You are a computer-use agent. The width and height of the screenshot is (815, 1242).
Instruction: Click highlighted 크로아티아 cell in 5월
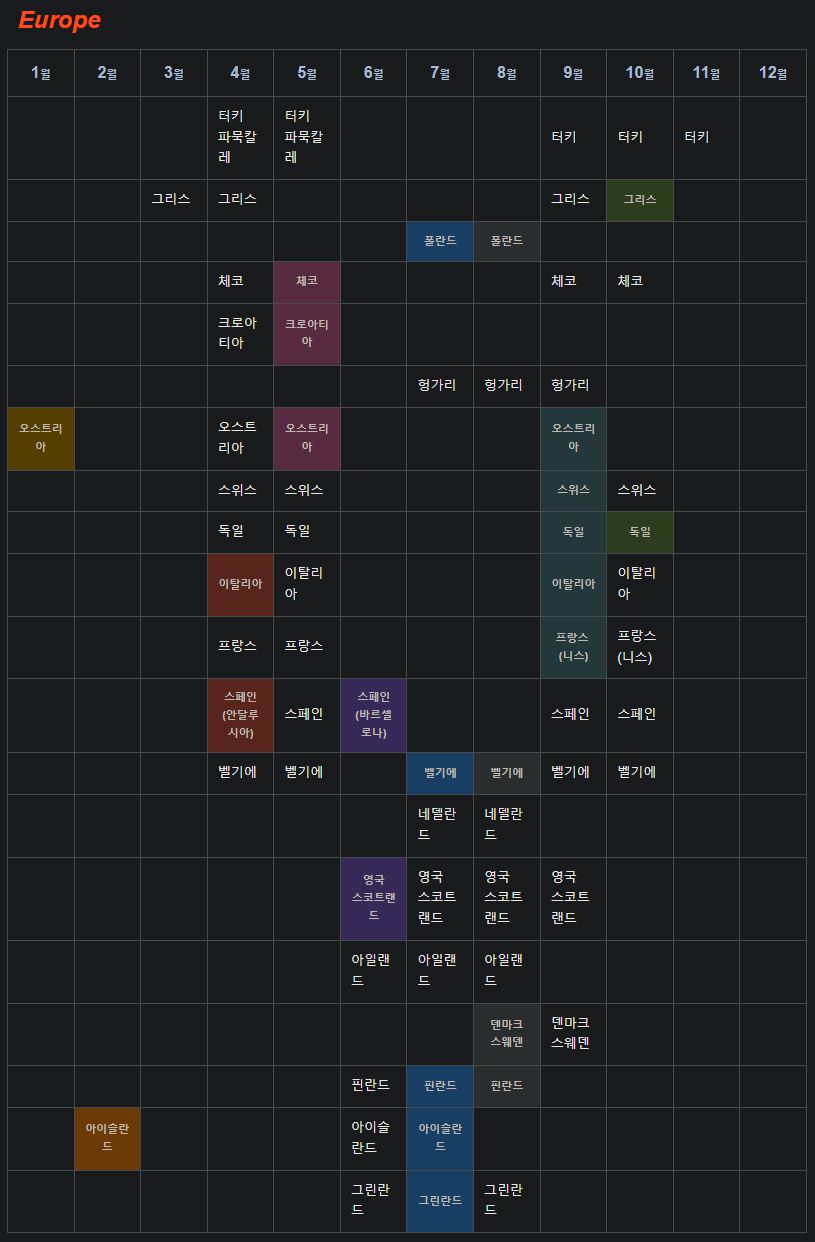pyautogui.click(x=307, y=334)
